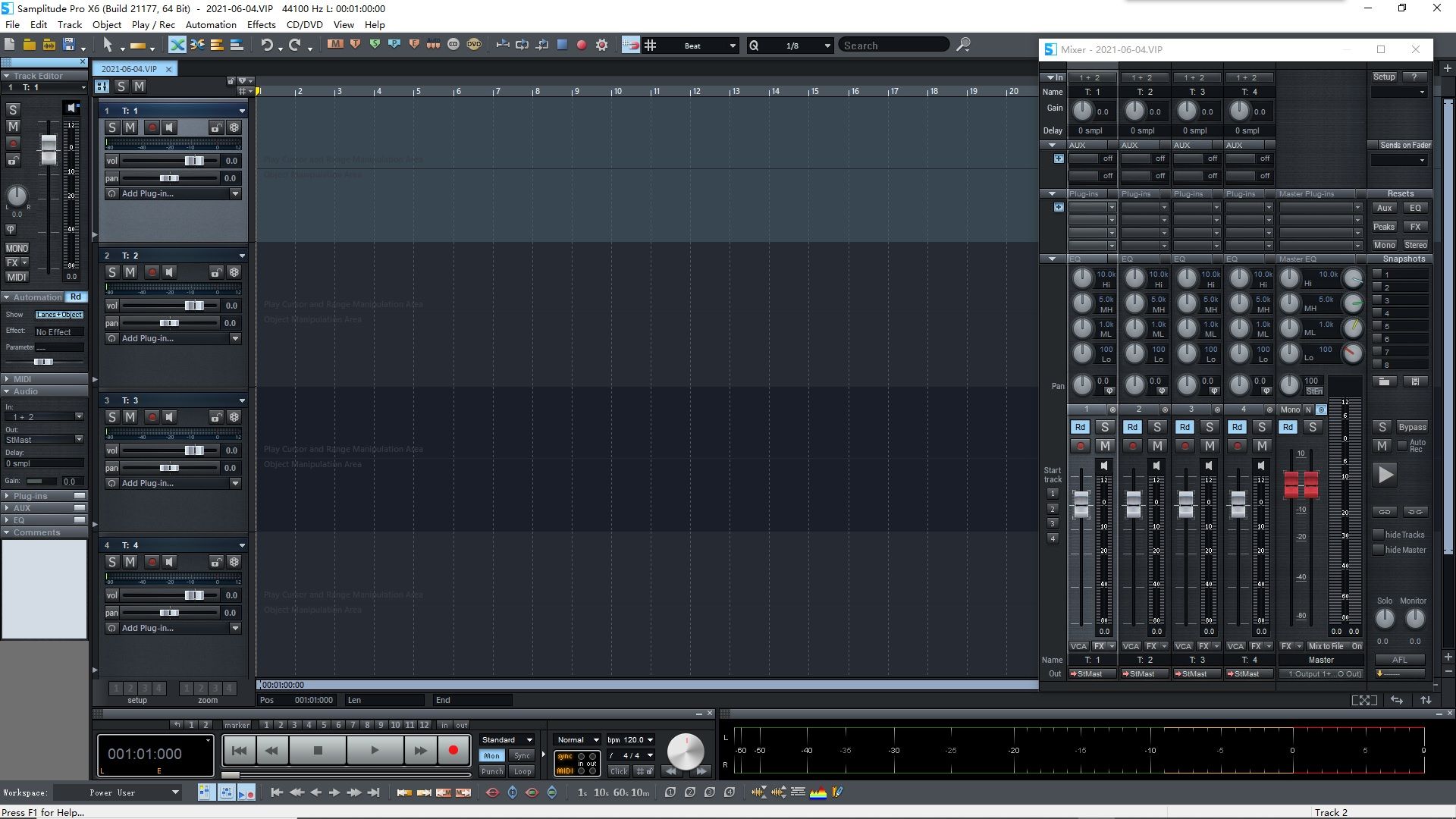Click the speaker monitor icon on track T: 3

pyautogui.click(x=170, y=417)
